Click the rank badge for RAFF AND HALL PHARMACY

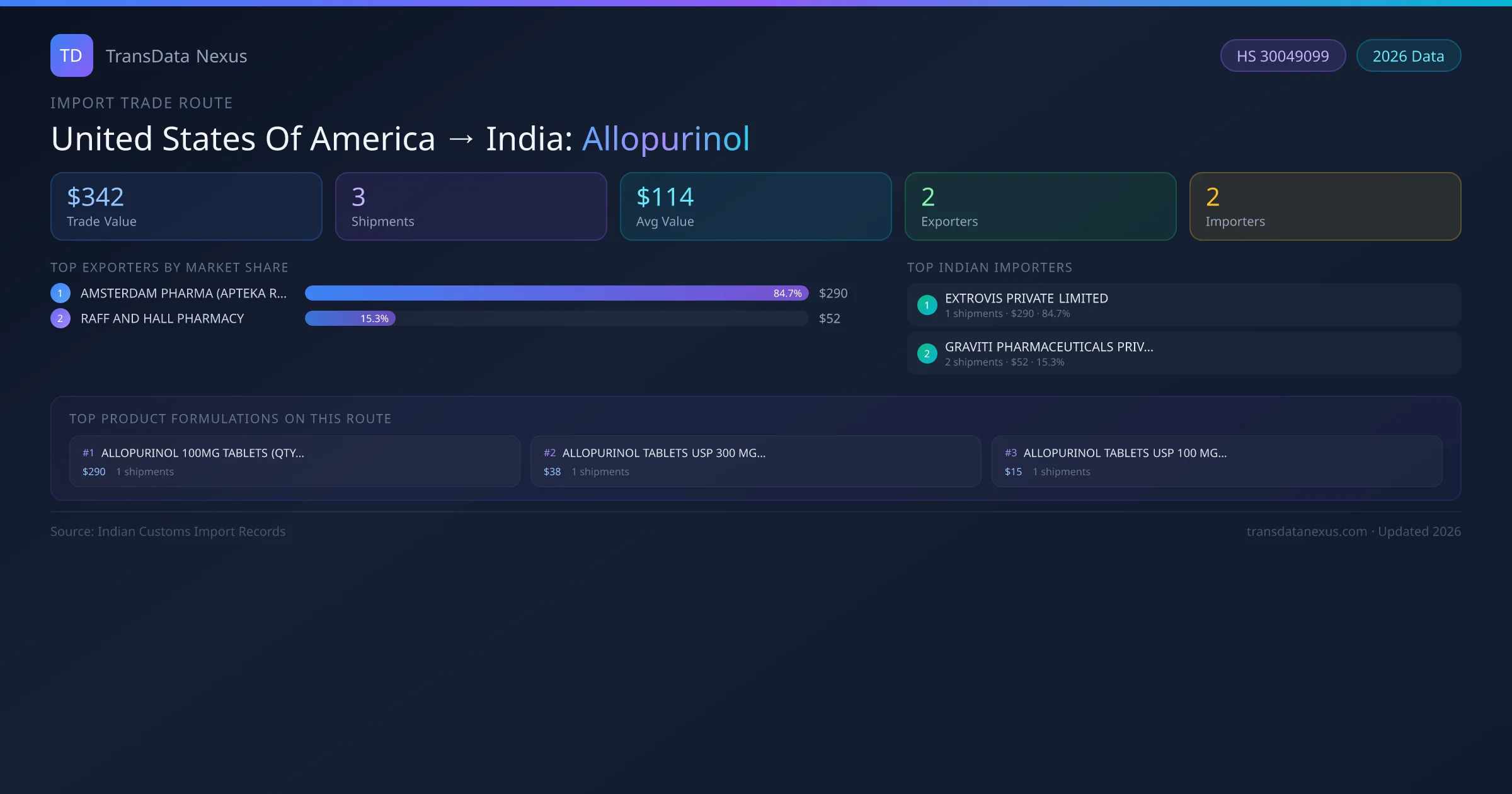[60, 318]
